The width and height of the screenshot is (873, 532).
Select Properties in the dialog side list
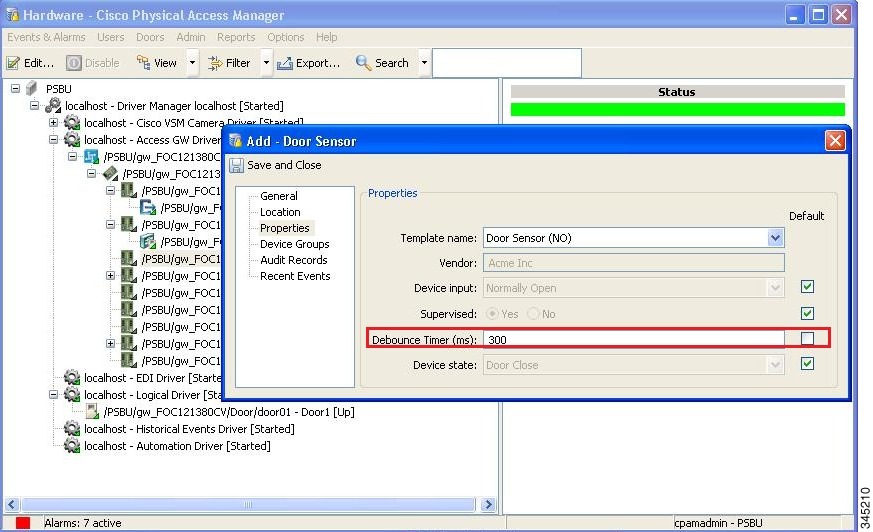pos(285,228)
